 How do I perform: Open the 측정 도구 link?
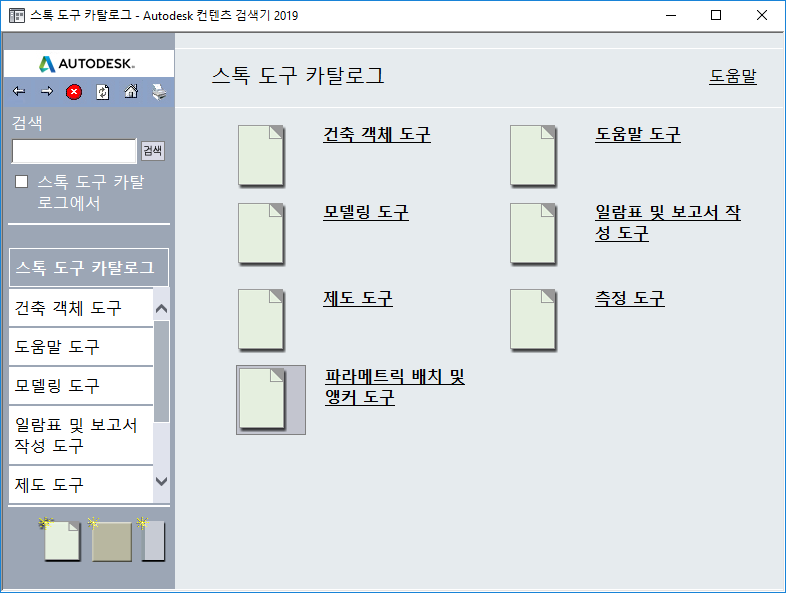(x=630, y=298)
